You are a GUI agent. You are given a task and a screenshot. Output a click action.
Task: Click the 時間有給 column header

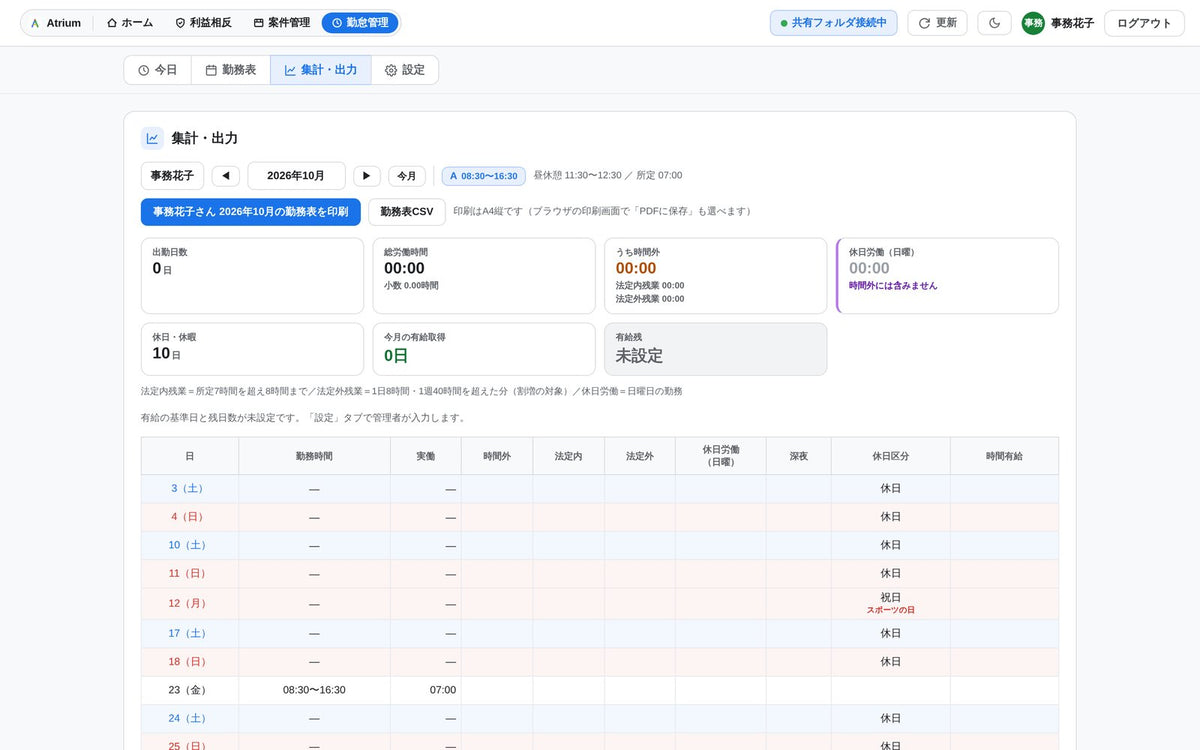(x=1004, y=456)
